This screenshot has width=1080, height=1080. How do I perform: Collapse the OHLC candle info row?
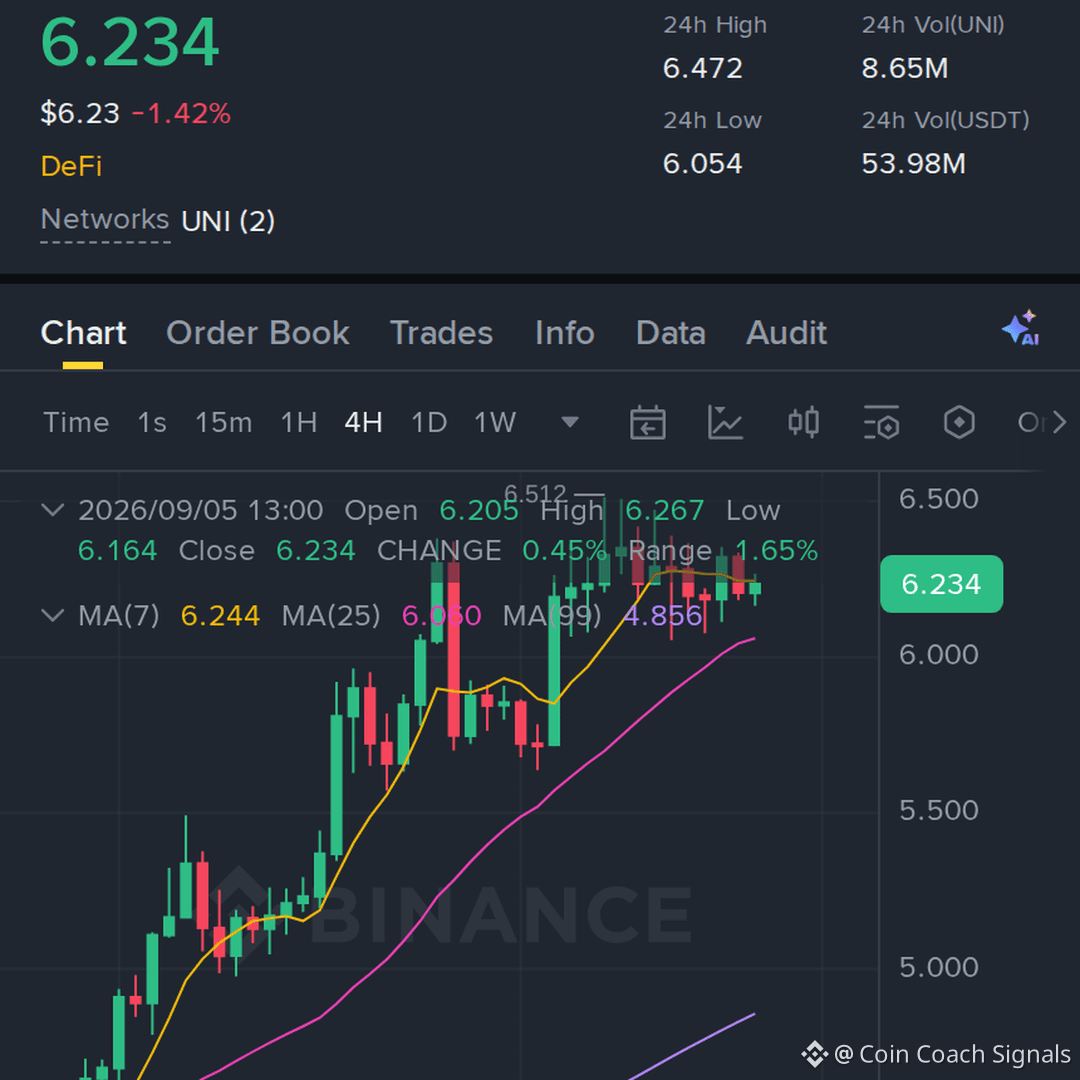pos(53,510)
